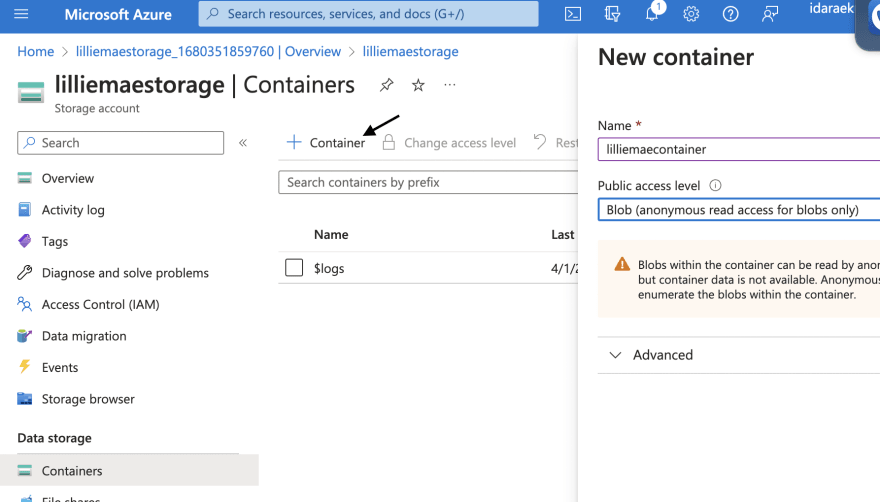Open the more options ellipsis beside title
This screenshot has width=880, height=502.
(450, 85)
